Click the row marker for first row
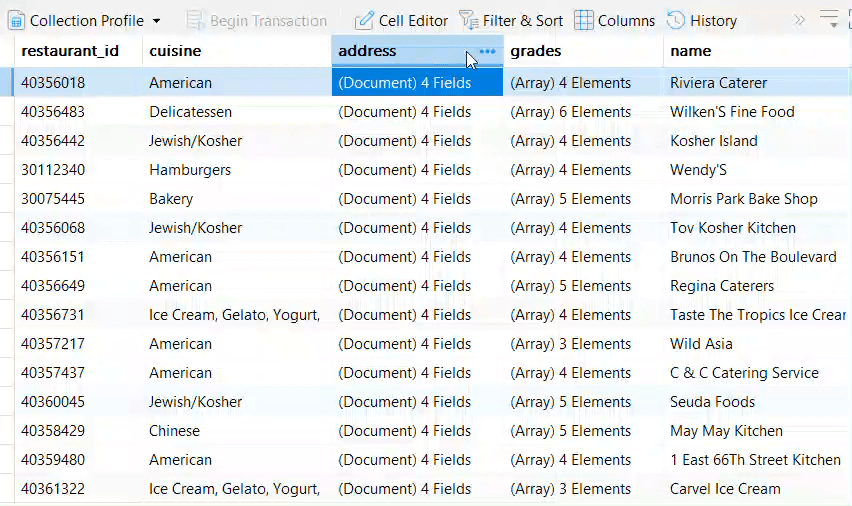The height and width of the screenshot is (506, 852). (x=7, y=83)
